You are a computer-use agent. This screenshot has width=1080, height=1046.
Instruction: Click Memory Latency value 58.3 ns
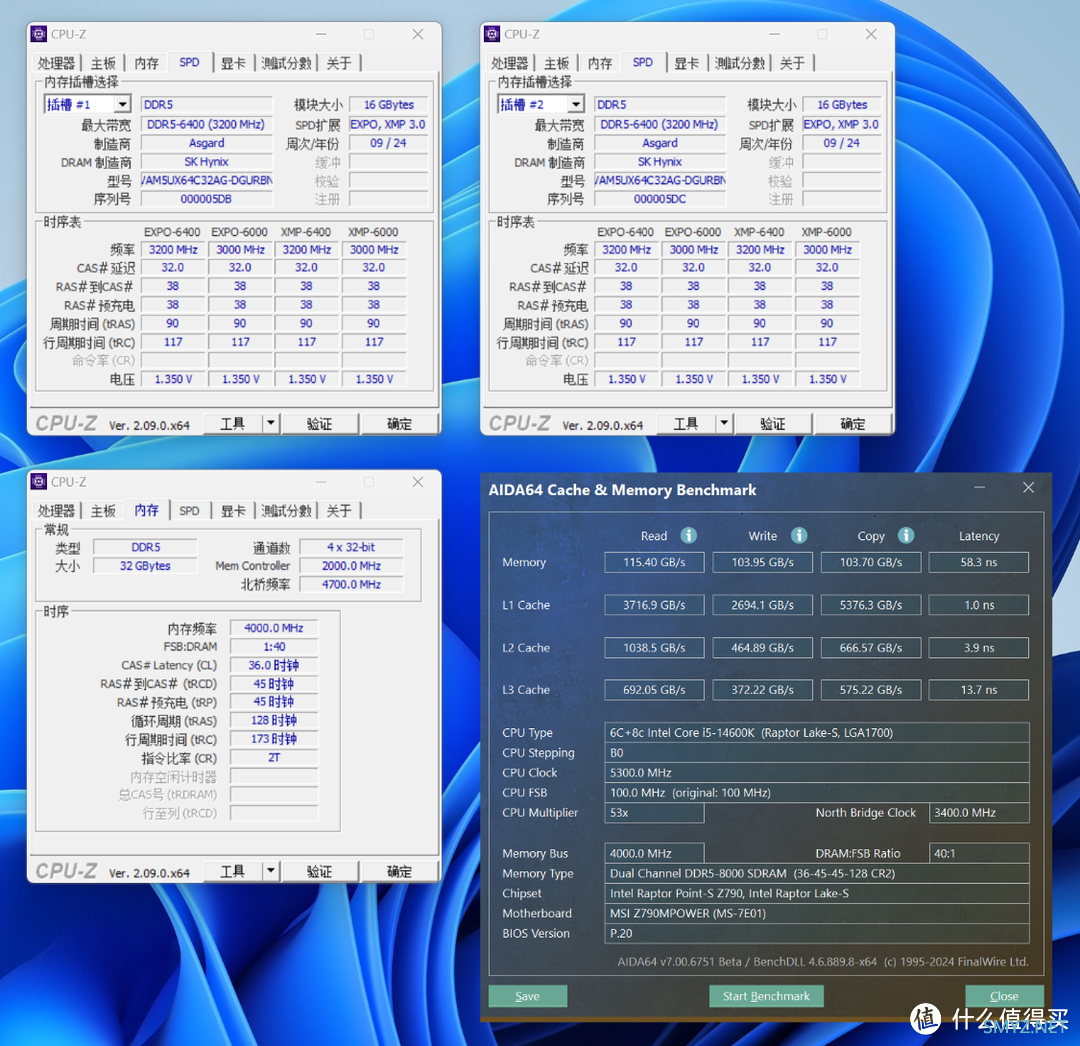tap(979, 562)
